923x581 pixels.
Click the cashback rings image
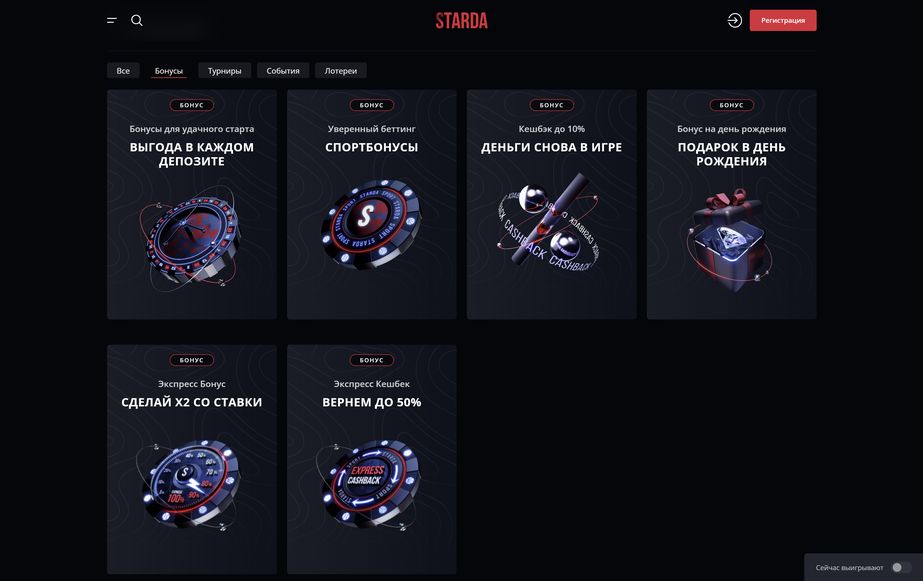tap(551, 228)
